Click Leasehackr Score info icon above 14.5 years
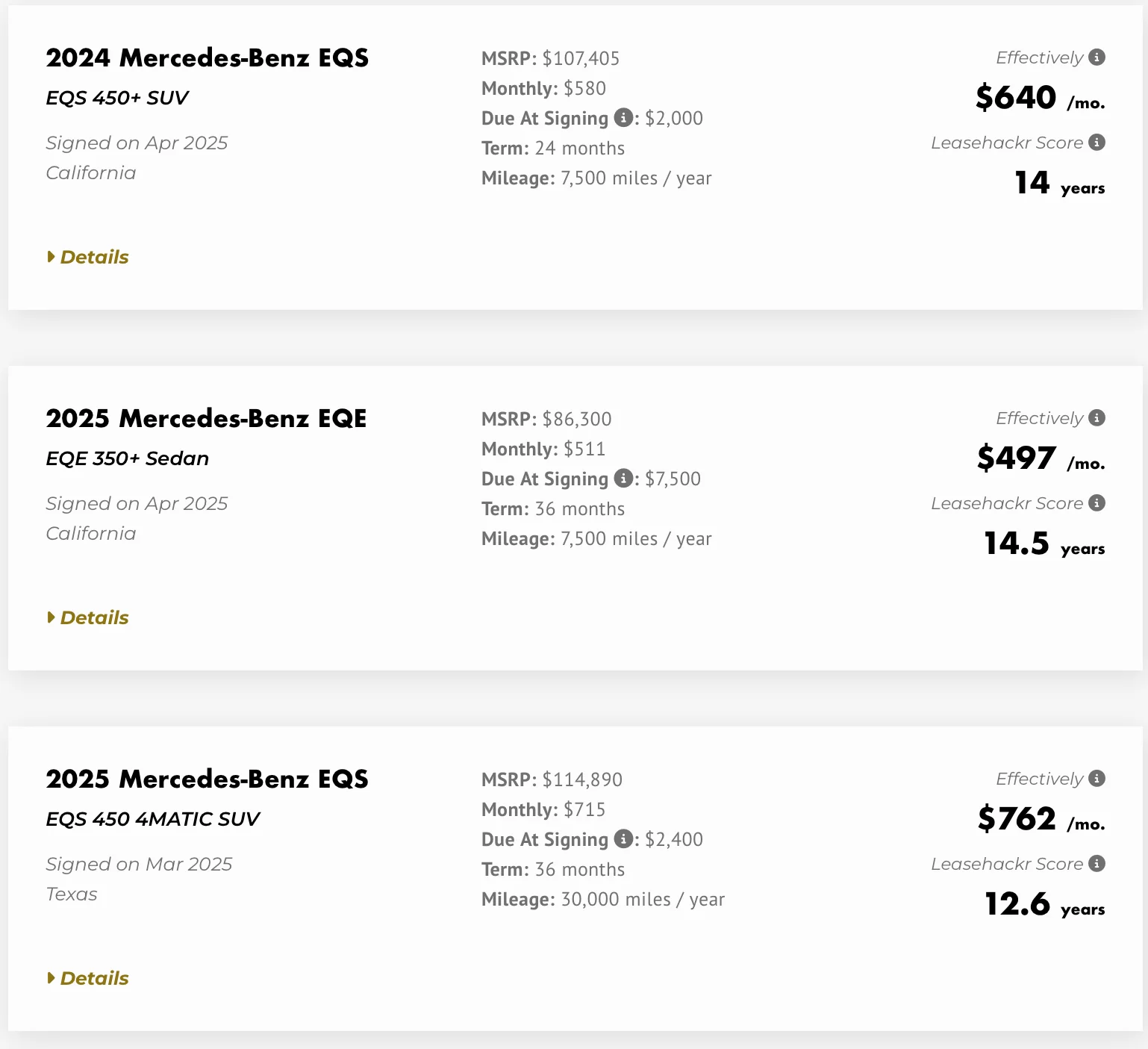 point(1096,503)
